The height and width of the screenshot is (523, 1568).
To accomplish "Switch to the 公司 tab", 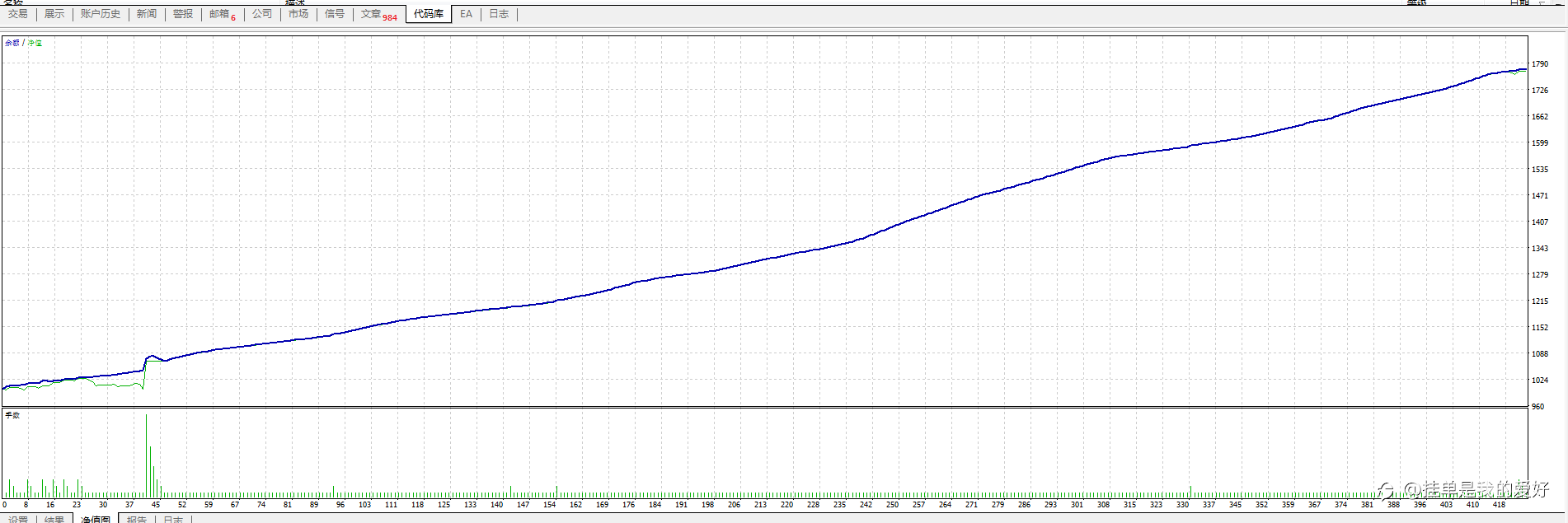I will click(x=262, y=14).
